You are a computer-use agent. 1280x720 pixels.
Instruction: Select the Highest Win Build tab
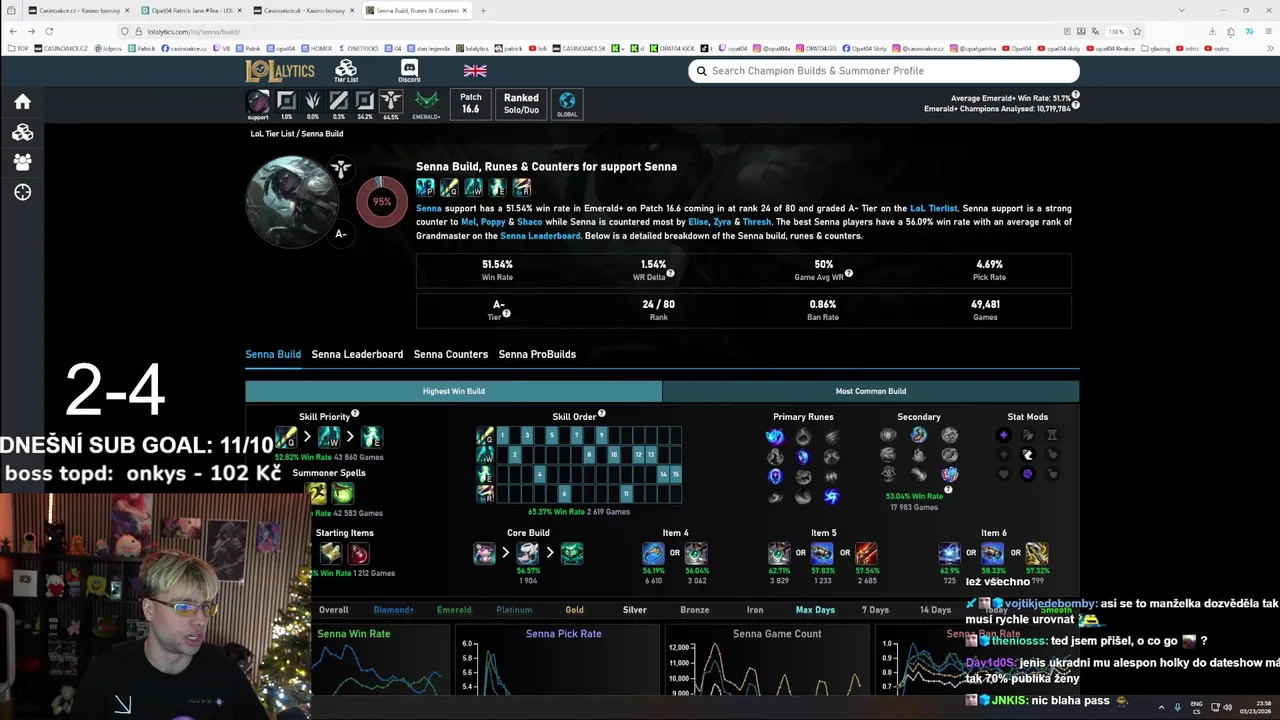(454, 391)
